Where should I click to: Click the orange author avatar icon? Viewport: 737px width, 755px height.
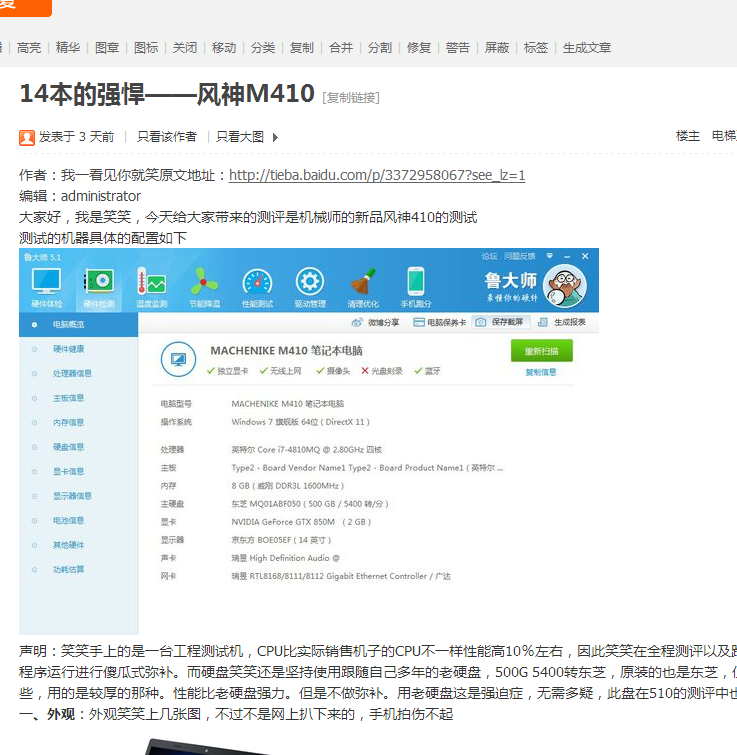coord(27,138)
